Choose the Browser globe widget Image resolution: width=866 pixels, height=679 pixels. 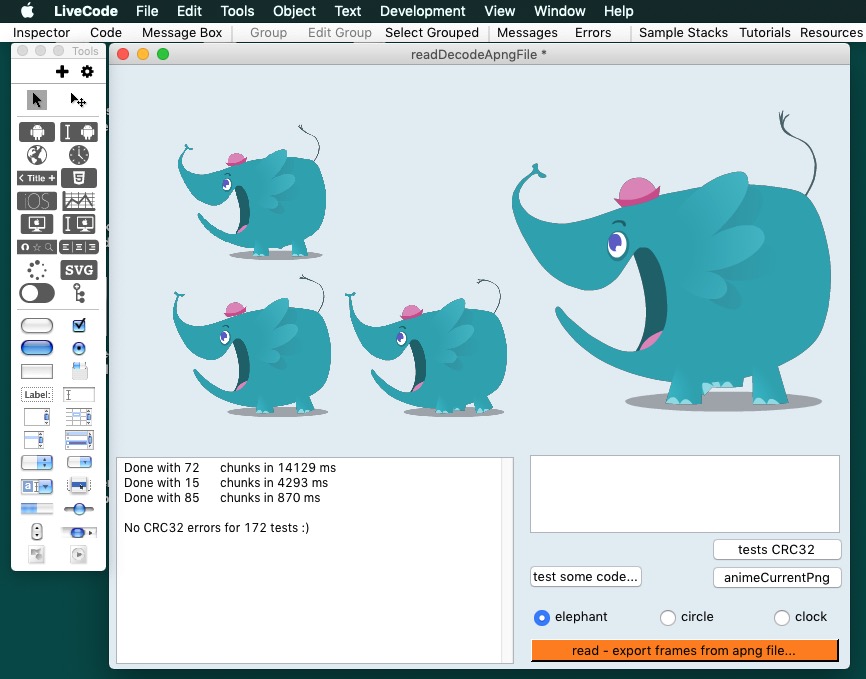pyautogui.click(x=37, y=155)
